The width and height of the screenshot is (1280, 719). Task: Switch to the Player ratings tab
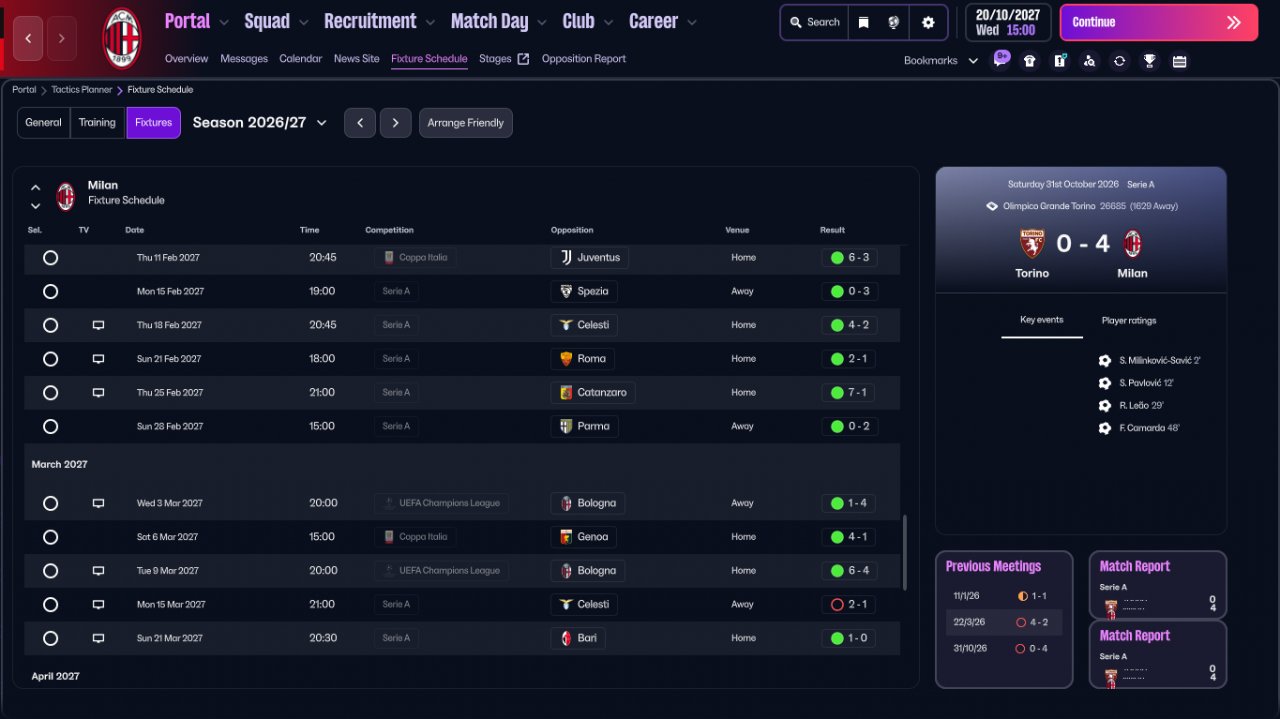click(x=1129, y=321)
